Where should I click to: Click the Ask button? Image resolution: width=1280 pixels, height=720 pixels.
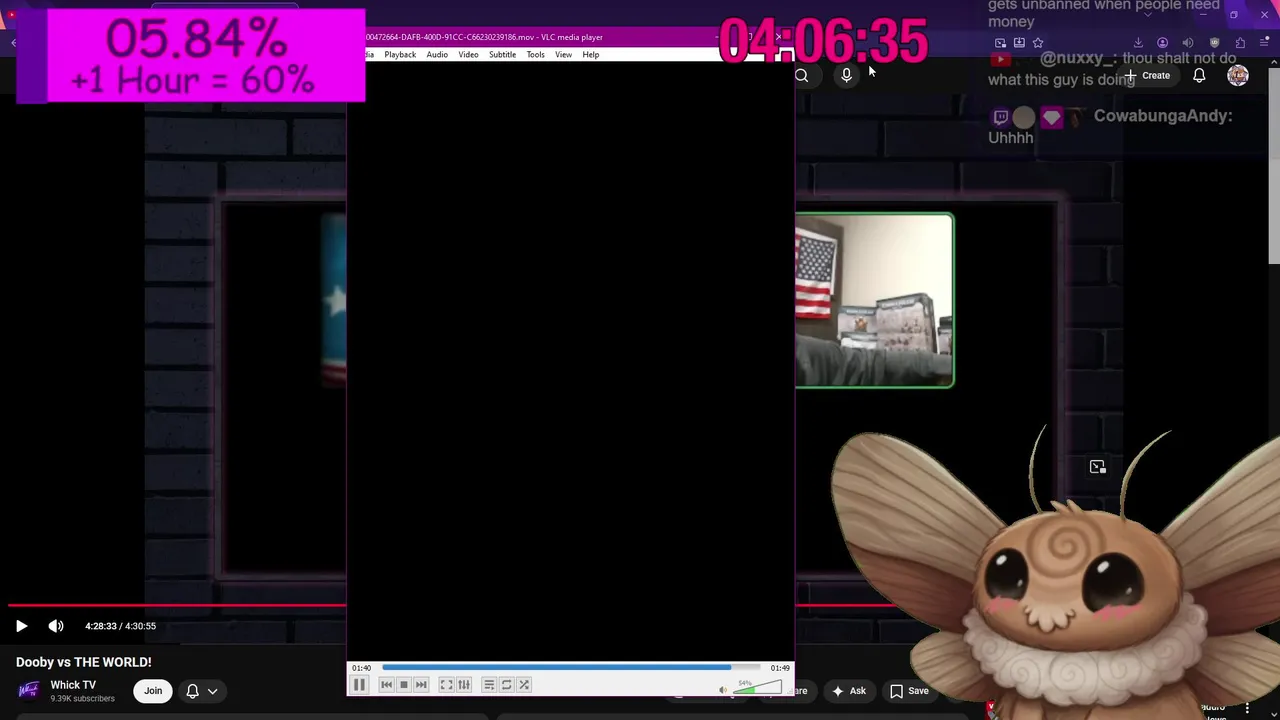pyautogui.click(x=849, y=691)
